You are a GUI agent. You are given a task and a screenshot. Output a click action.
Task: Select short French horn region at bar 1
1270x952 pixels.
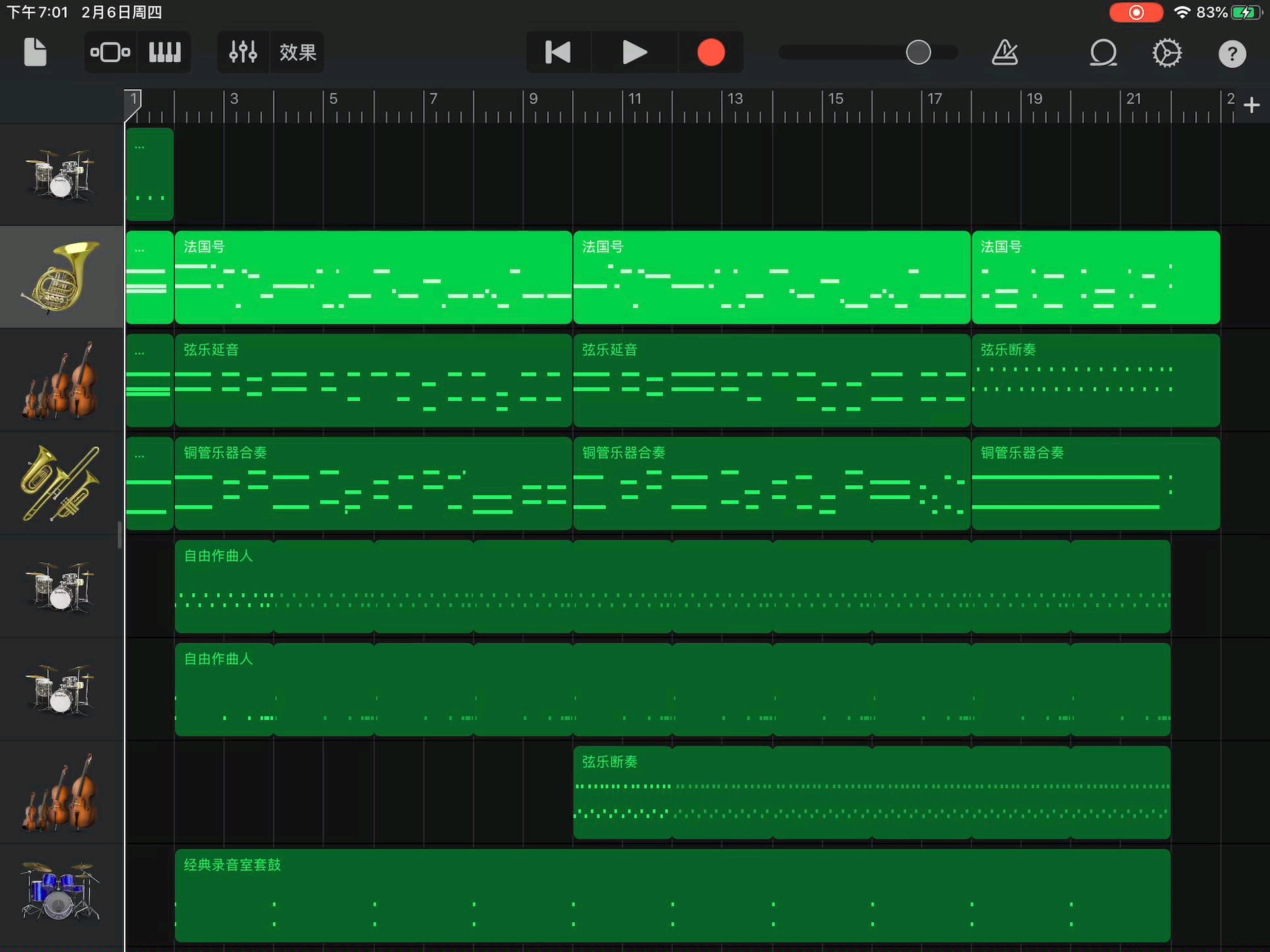tap(150, 277)
